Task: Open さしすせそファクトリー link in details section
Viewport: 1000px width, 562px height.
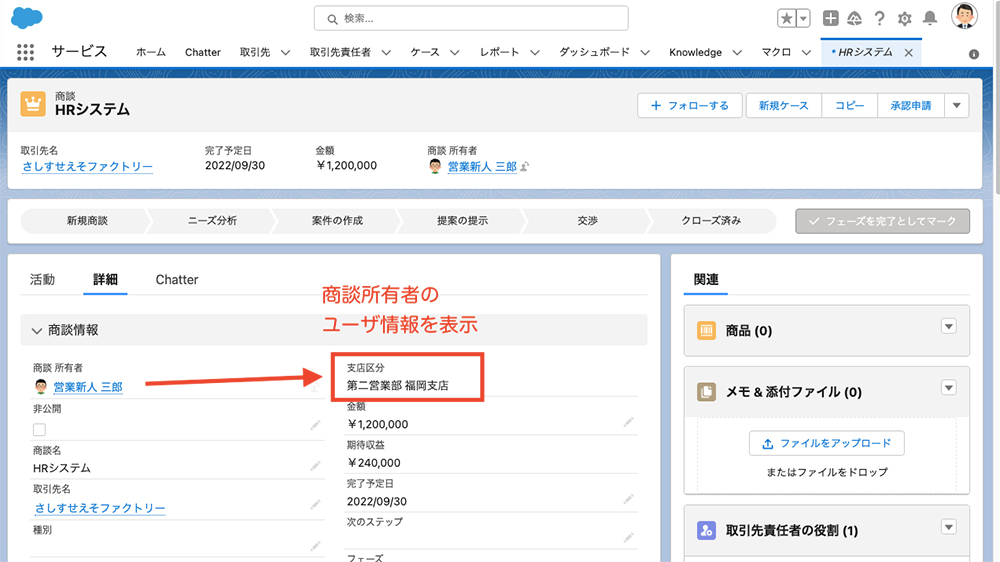Action: coord(99,508)
